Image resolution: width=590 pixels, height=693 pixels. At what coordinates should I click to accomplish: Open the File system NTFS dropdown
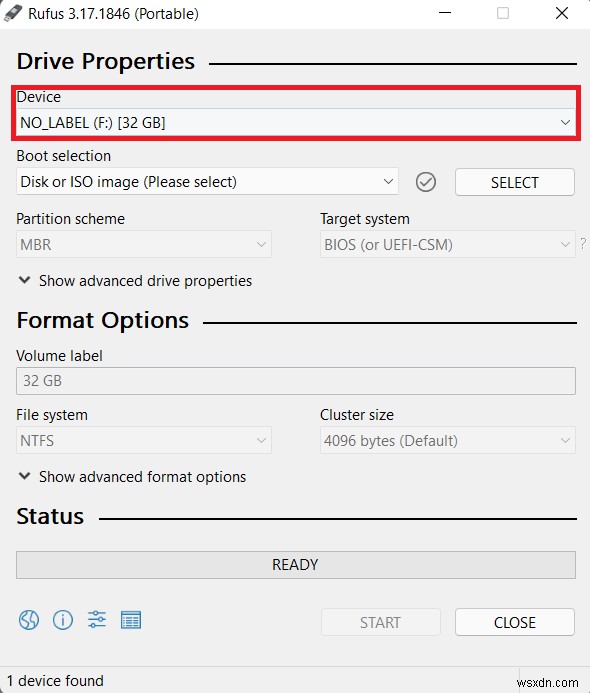tap(144, 440)
